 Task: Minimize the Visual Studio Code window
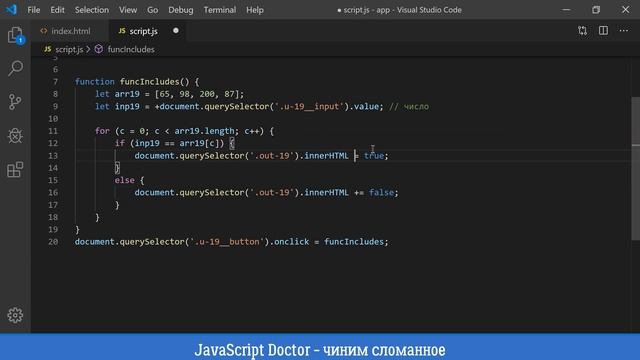pos(566,9)
